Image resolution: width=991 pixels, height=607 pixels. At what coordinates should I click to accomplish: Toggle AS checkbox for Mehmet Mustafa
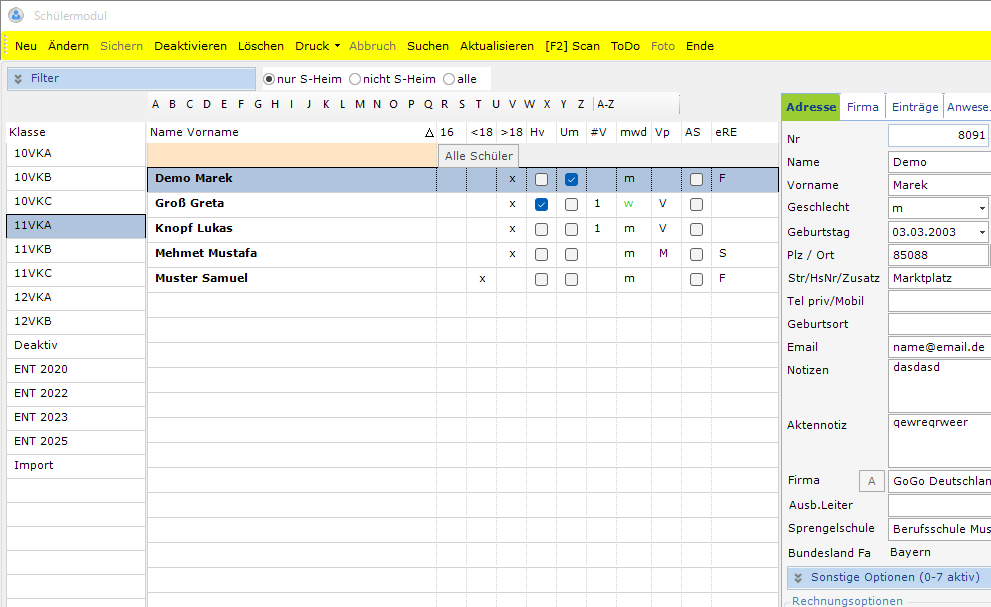[696, 254]
